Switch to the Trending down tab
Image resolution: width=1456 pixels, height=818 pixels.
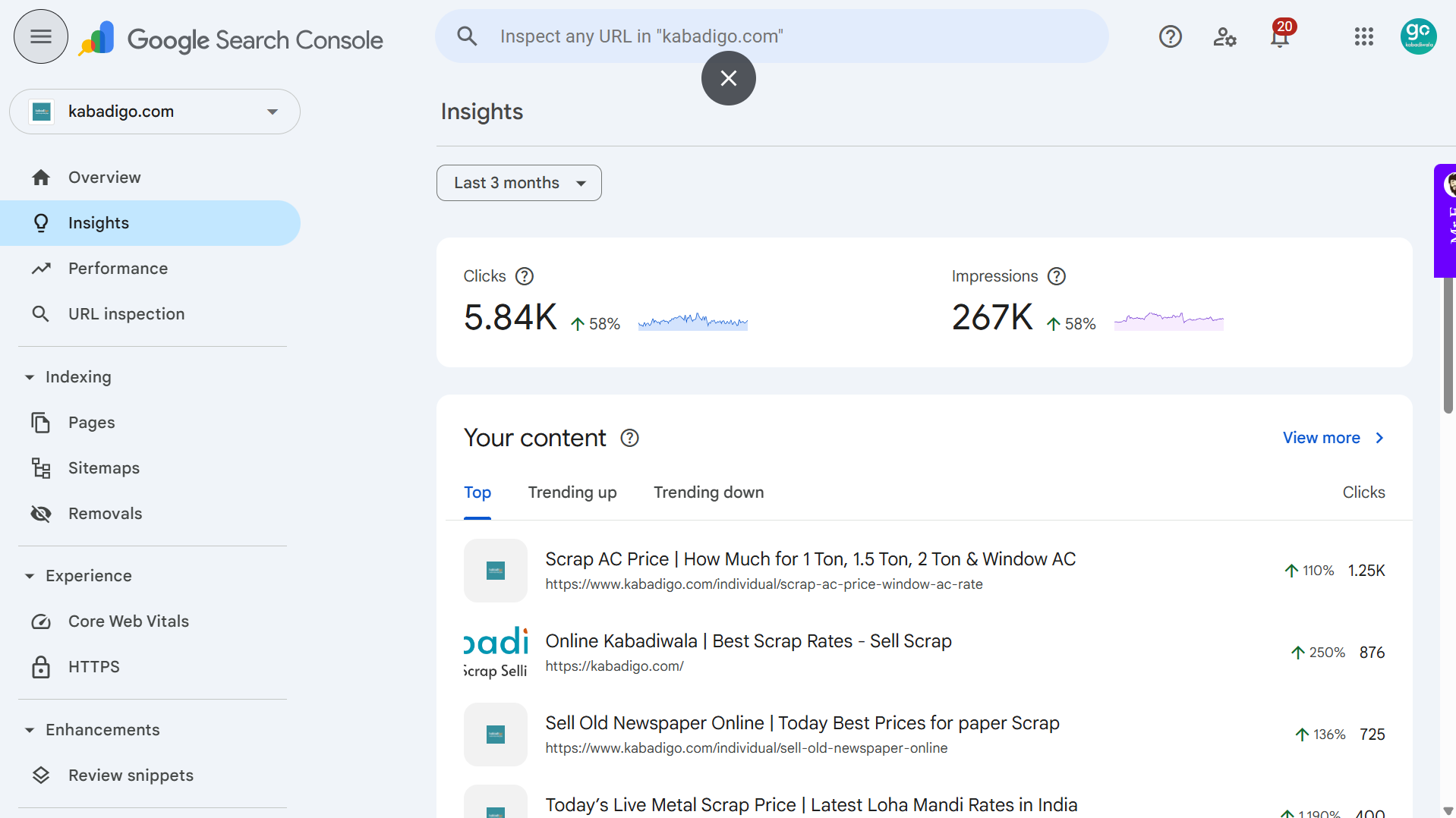(708, 492)
